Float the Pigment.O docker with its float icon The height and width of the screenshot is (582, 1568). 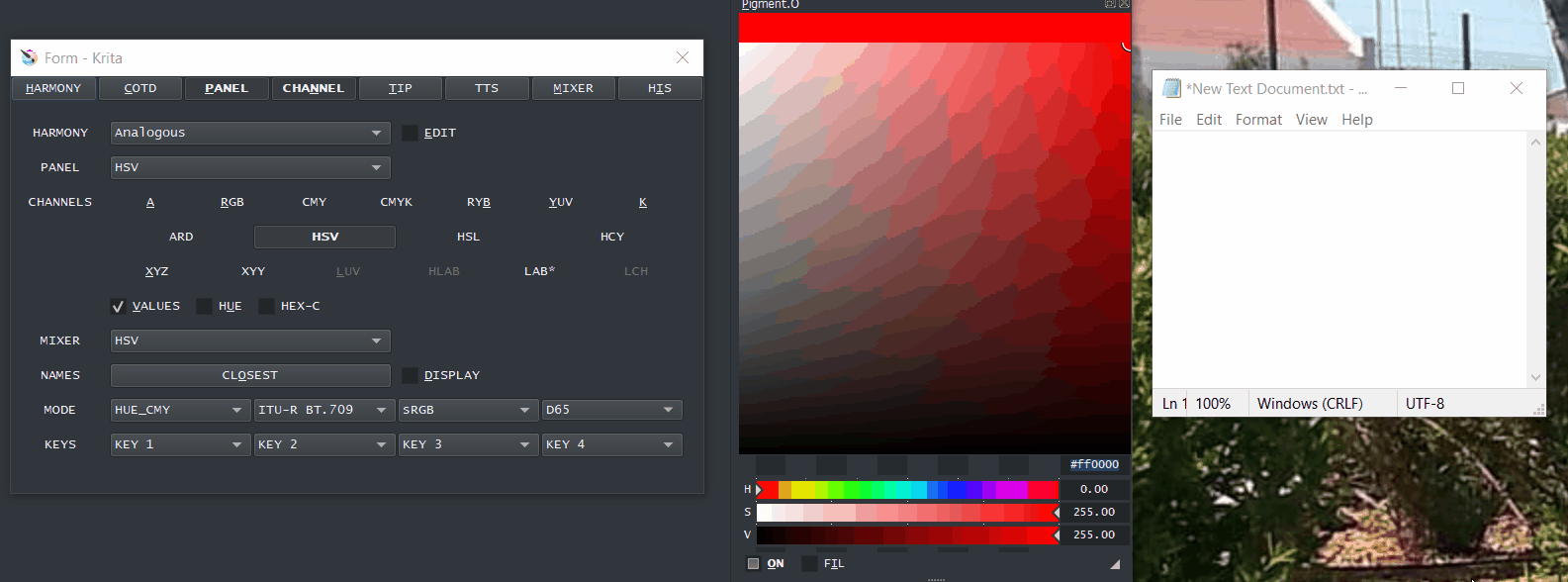1110,4
